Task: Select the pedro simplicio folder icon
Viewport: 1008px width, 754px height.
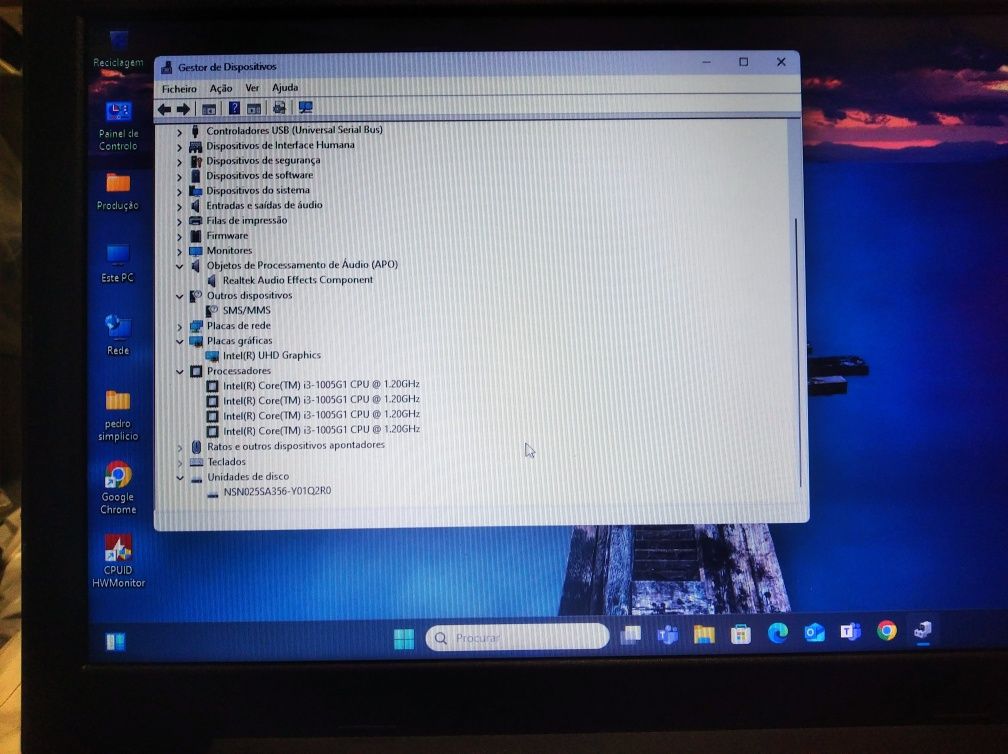Action: tap(118, 415)
